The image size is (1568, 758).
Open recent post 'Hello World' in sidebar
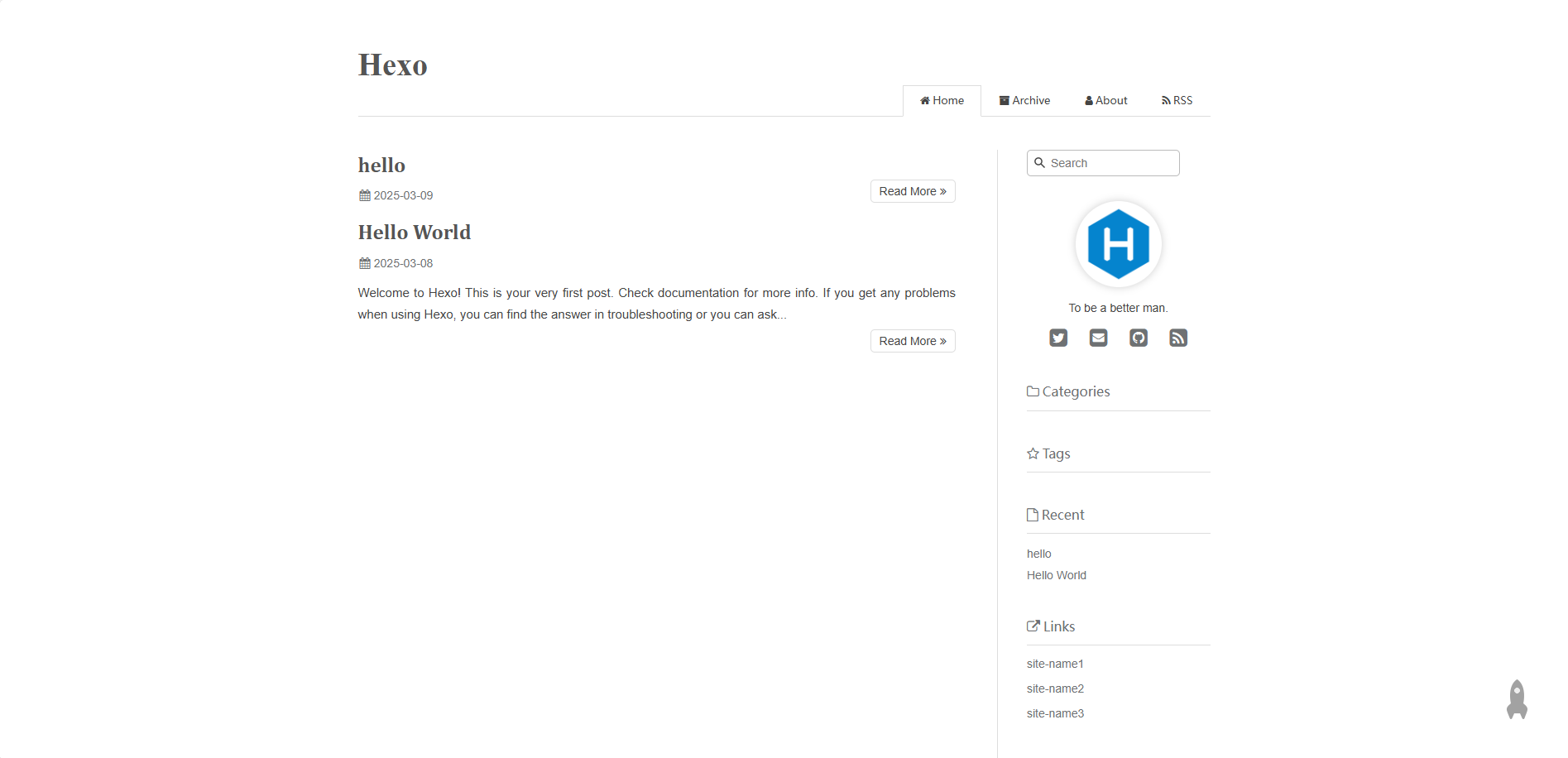click(1057, 575)
